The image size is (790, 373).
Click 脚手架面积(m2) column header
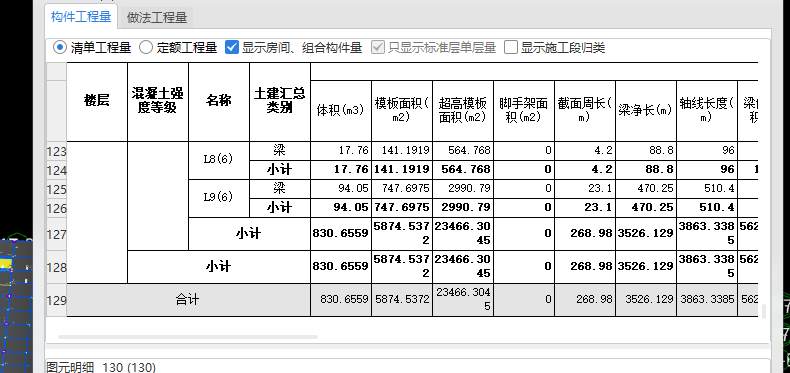(x=524, y=111)
